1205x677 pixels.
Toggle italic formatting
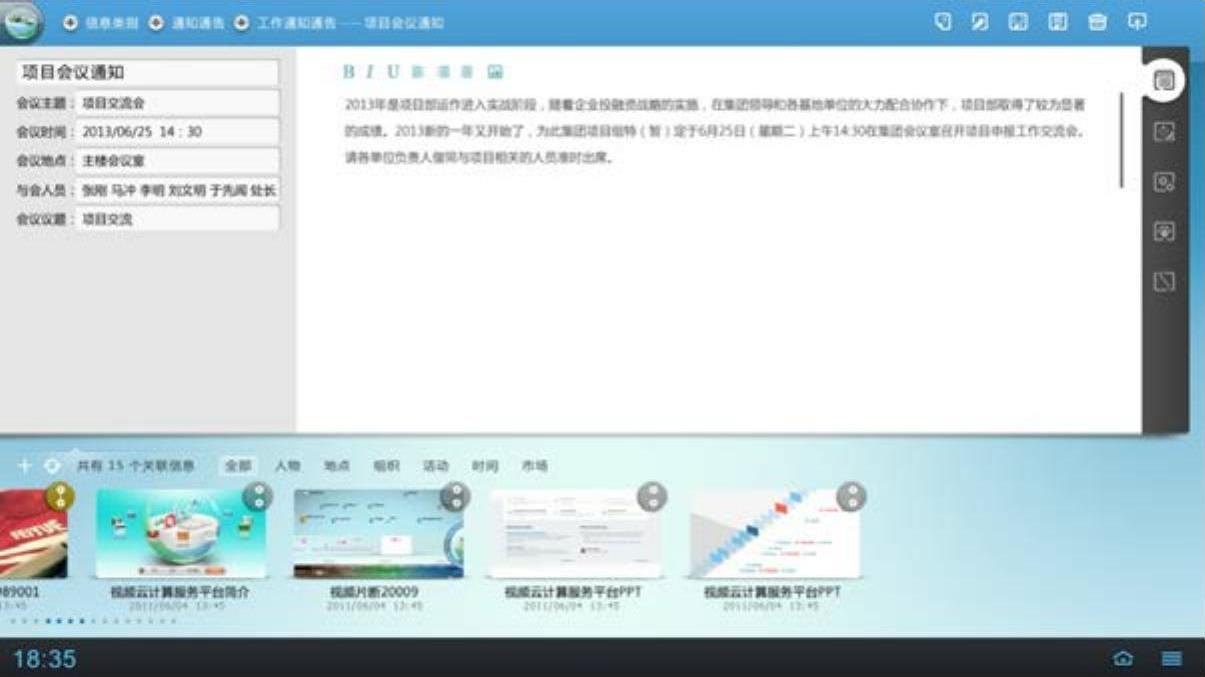[x=370, y=72]
